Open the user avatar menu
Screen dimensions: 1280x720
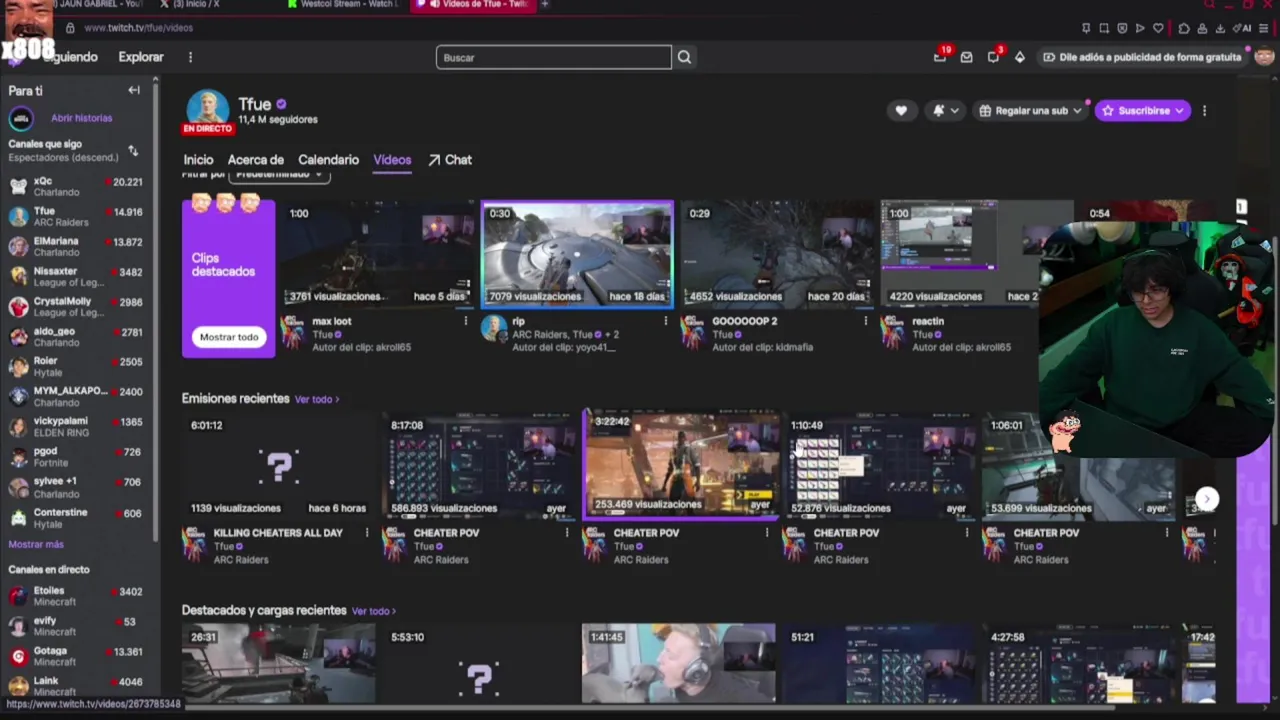point(1264,57)
